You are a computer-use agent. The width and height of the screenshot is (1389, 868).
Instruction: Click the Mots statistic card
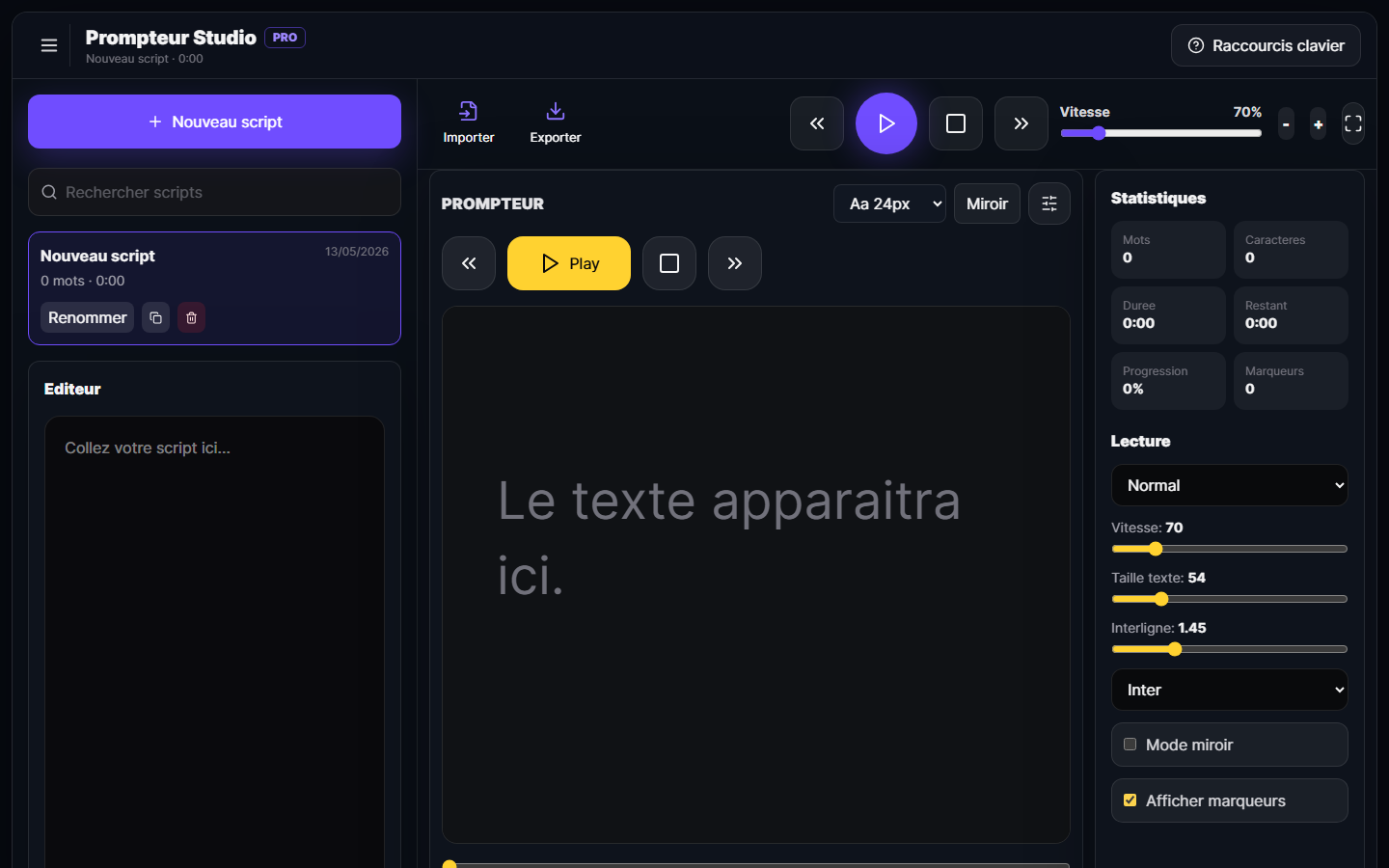[x=1168, y=250]
